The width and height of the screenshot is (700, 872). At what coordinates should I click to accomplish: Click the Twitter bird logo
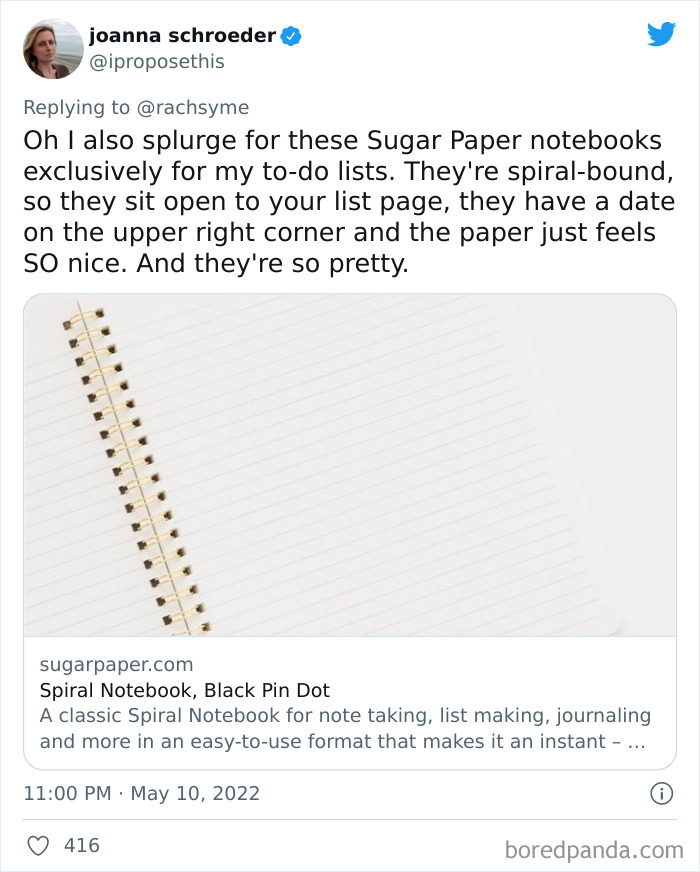[x=661, y=35]
